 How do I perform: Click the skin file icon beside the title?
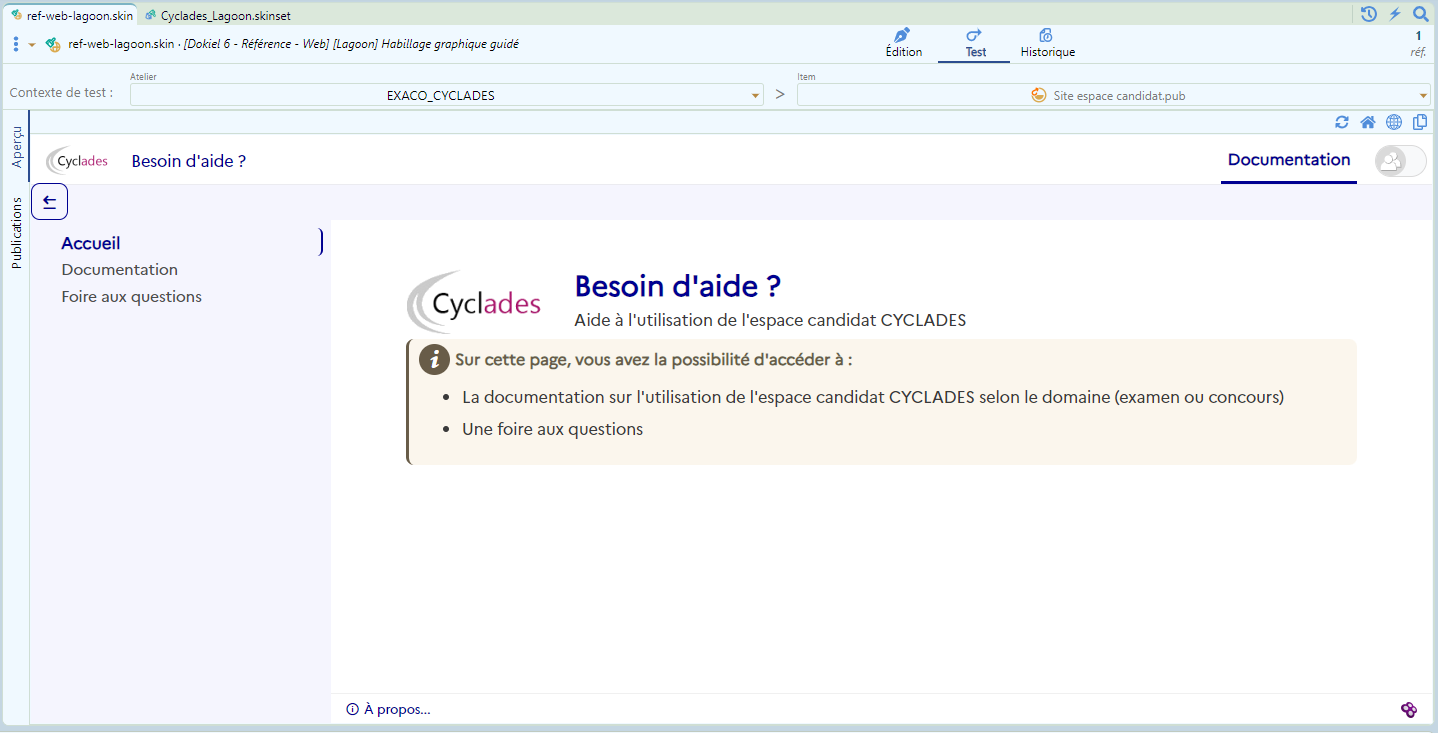coord(53,44)
